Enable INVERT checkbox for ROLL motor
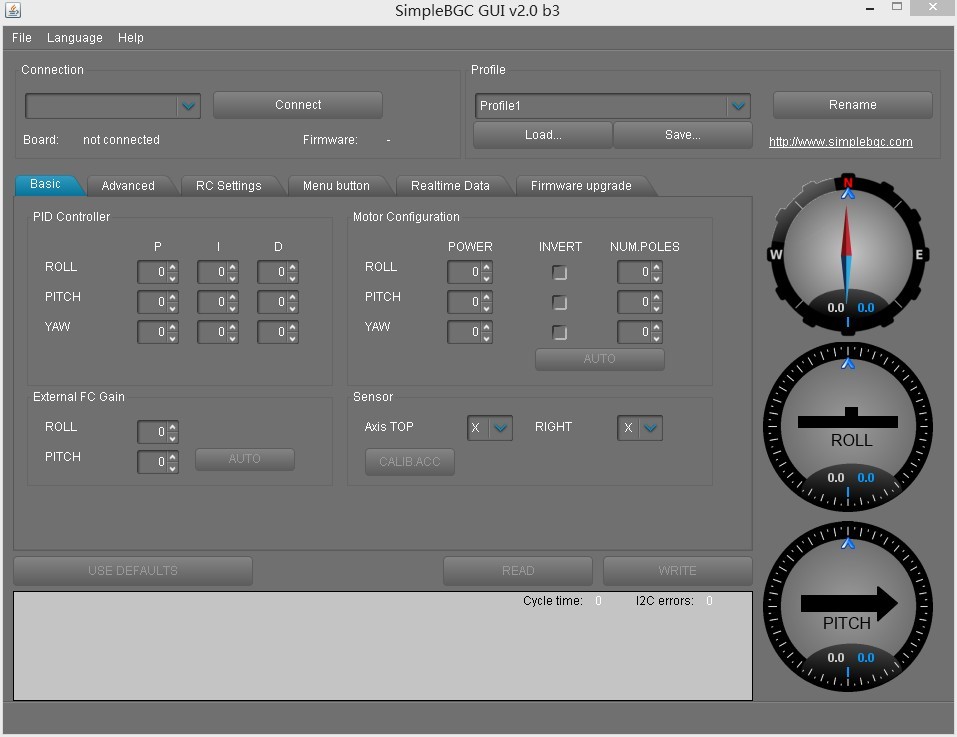Screen dimensions: 957x737 pyautogui.click(x=560, y=273)
